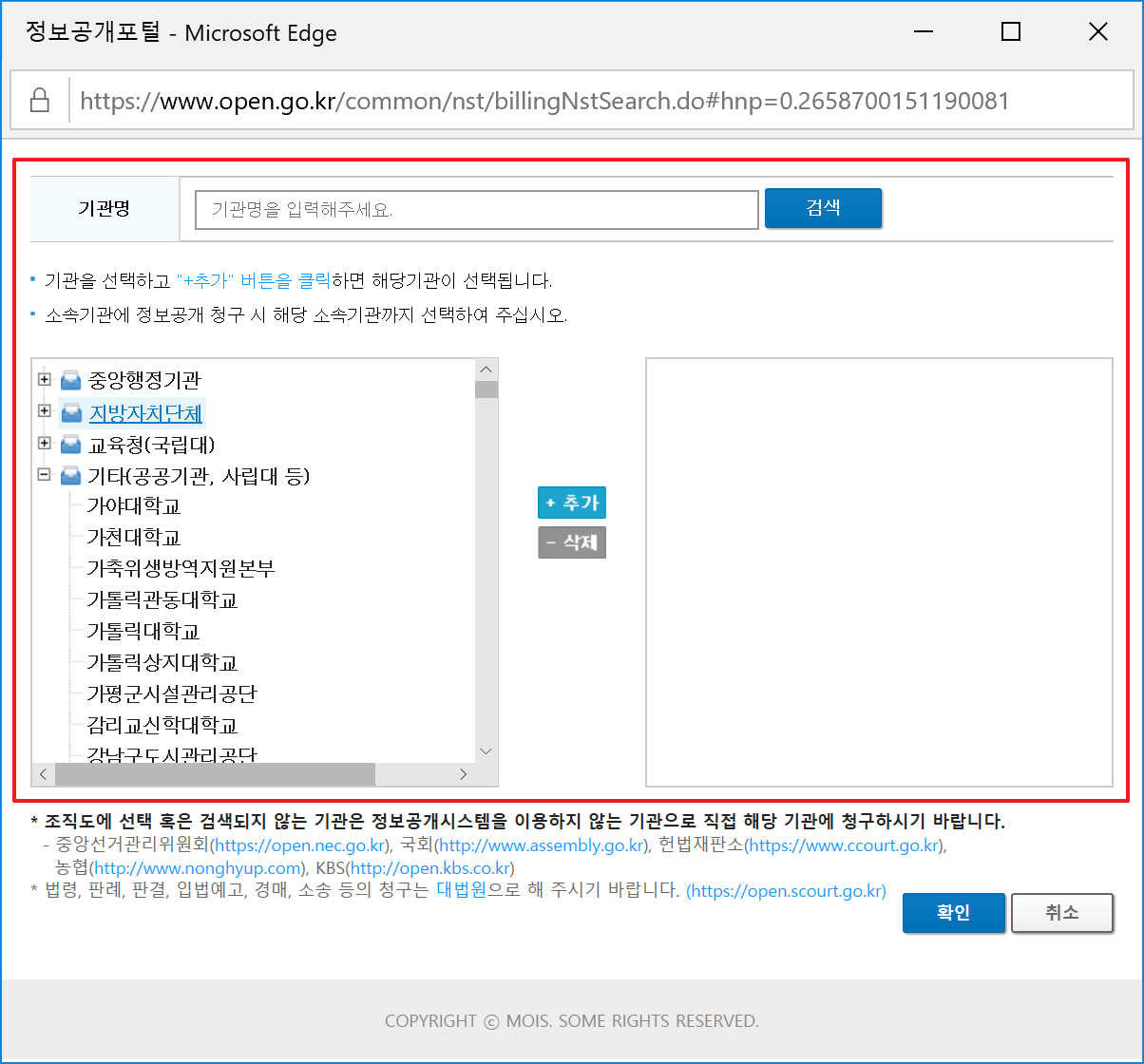
Task: Expand the 중앙행정기관 tree node
Action: click(x=44, y=380)
